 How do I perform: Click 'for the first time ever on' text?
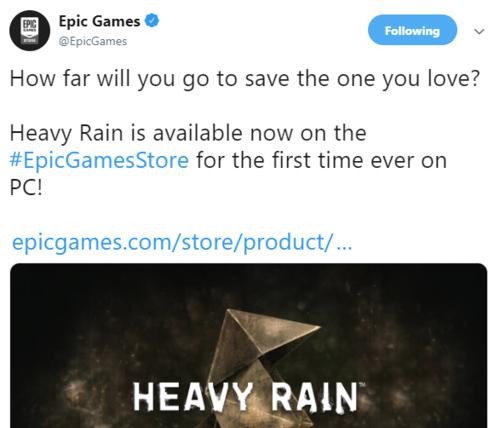[321, 160]
